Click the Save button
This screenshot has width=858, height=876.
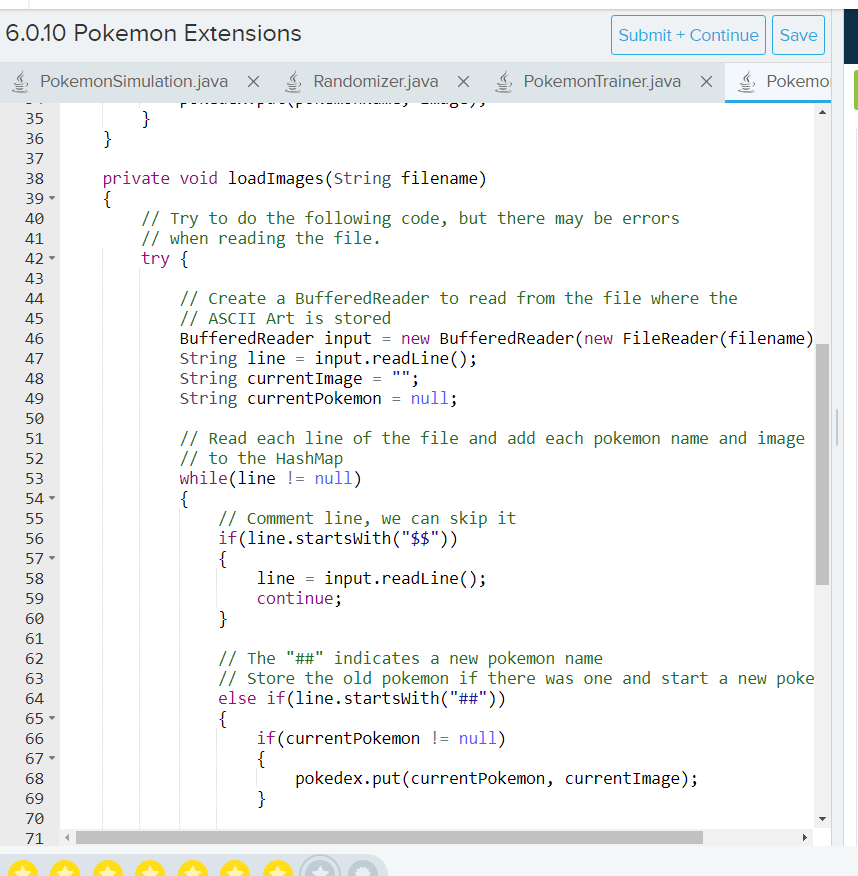tap(798, 34)
